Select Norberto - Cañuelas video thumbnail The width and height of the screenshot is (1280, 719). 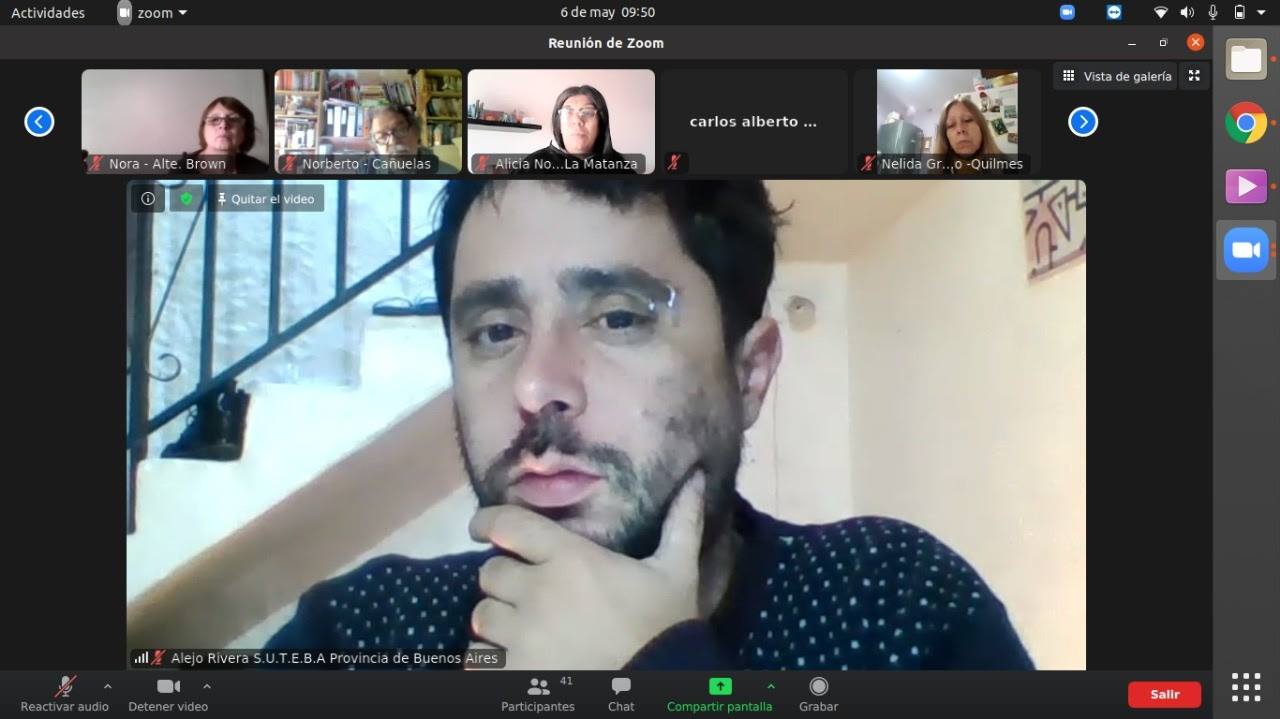(x=368, y=121)
